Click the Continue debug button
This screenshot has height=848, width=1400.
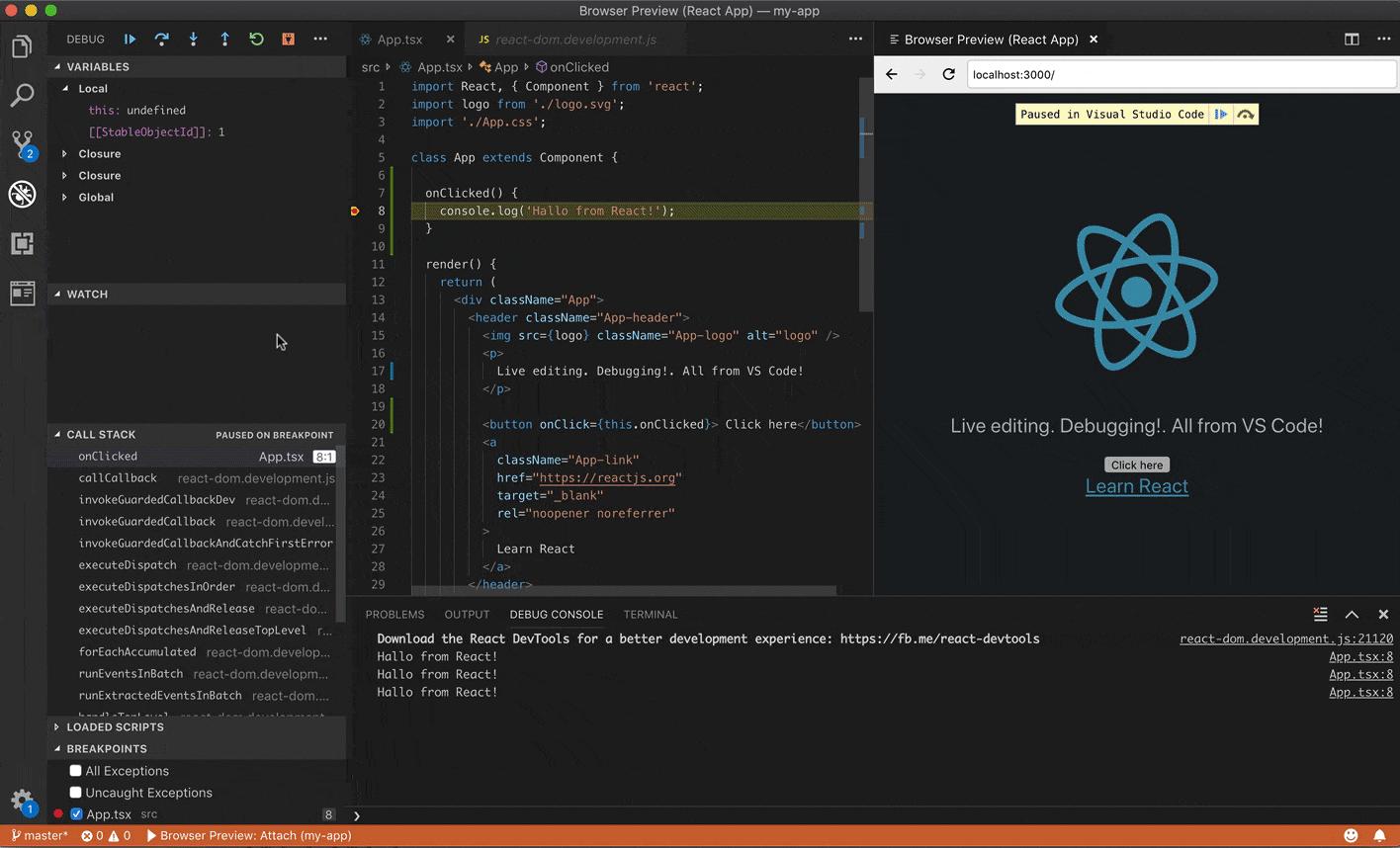coord(130,40)
